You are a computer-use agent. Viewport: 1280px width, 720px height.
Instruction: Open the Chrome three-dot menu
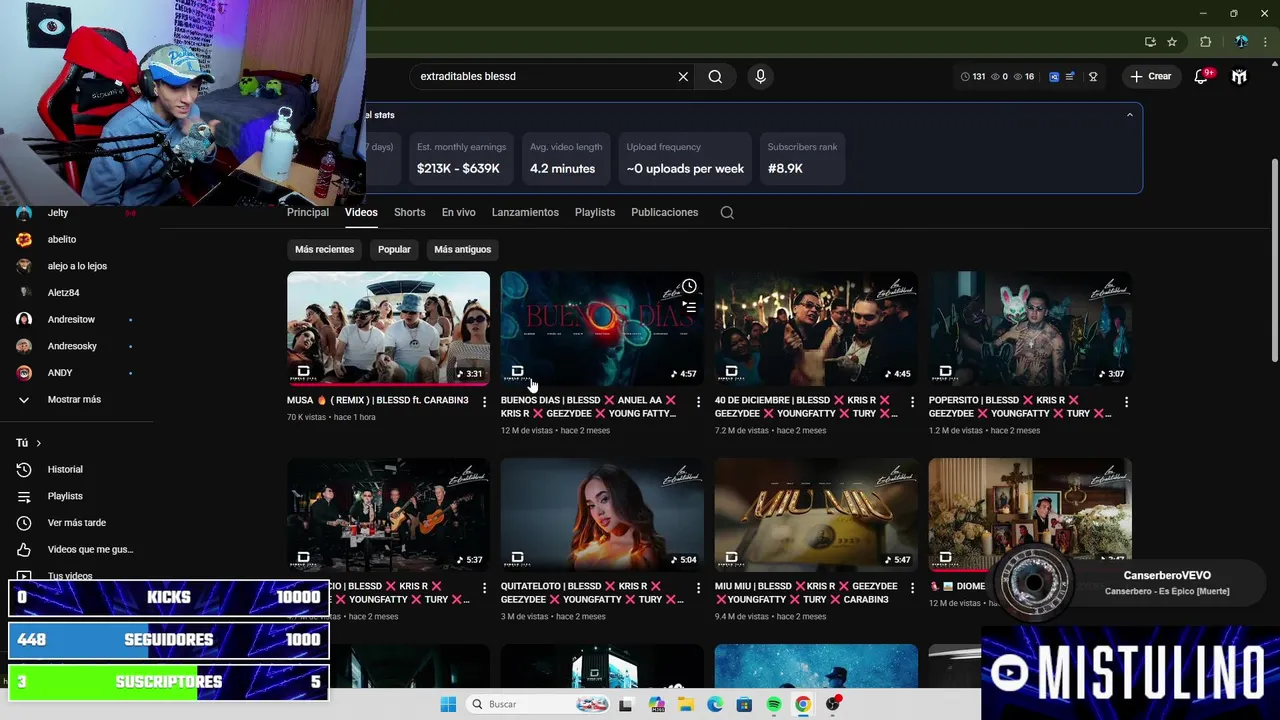tap(1266, 42)
